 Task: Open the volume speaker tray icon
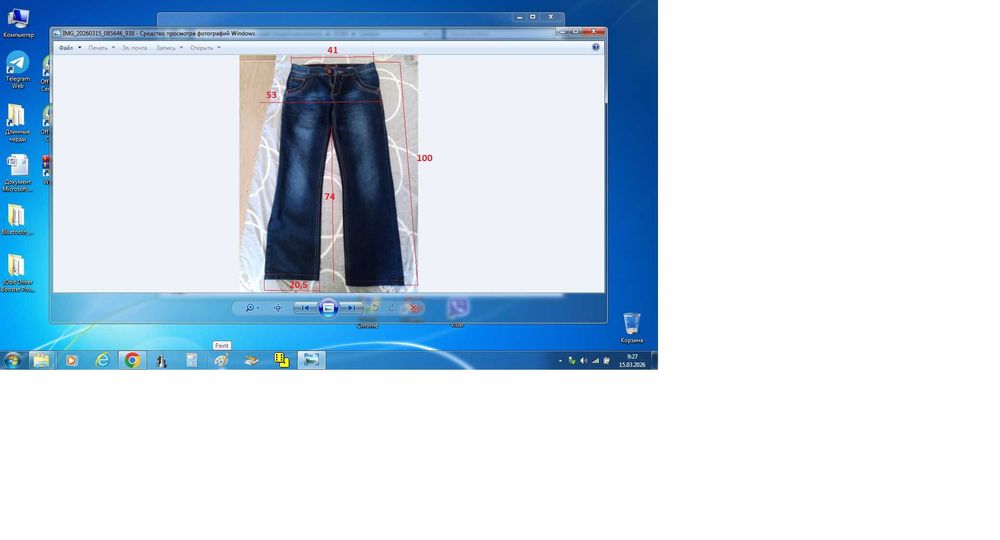click(583, 361)
